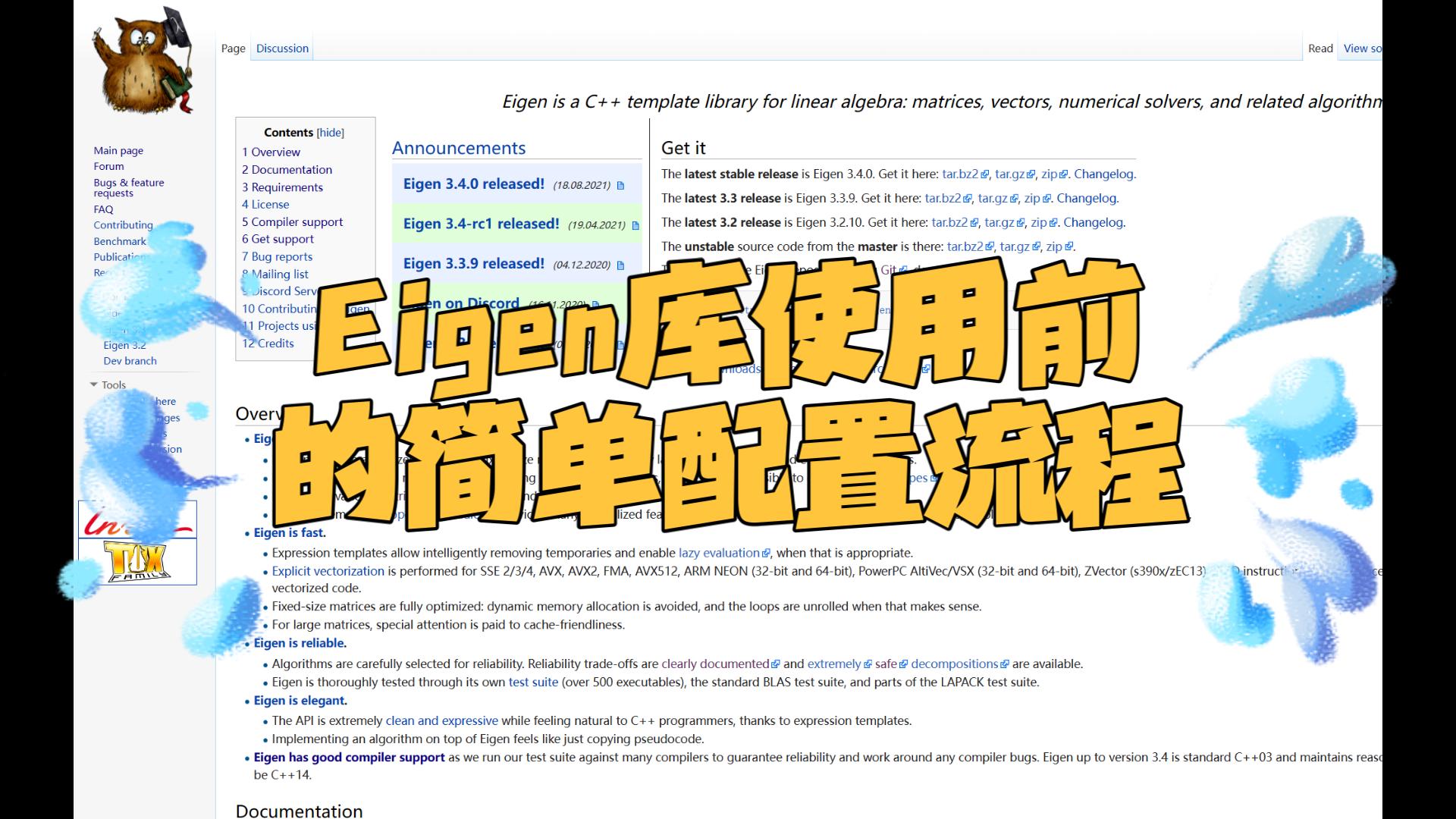
Task: Click the Get it heading
Action: coord(683,149)
